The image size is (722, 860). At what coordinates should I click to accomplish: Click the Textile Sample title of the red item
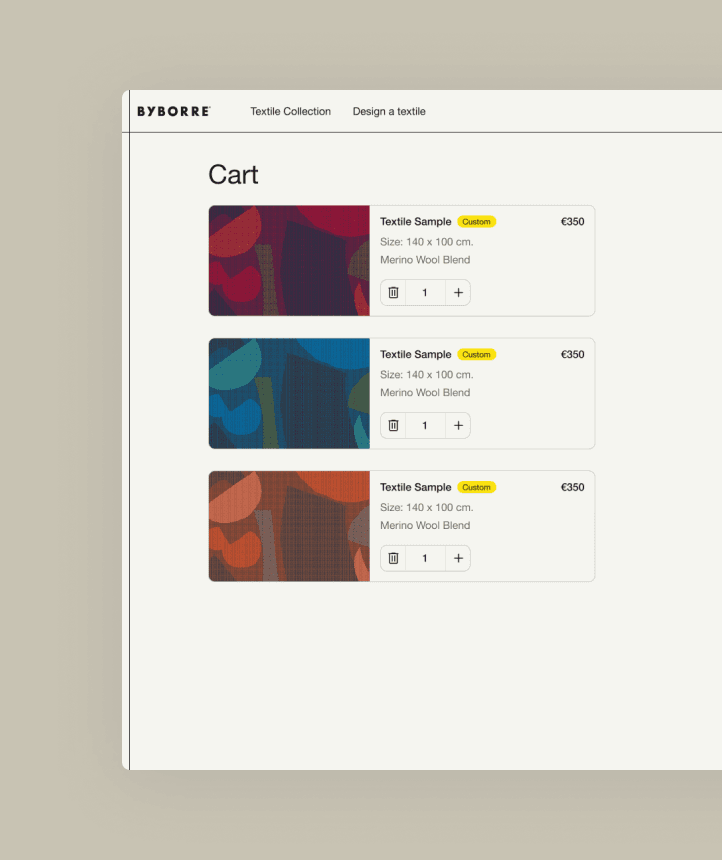tap(415, 222)
